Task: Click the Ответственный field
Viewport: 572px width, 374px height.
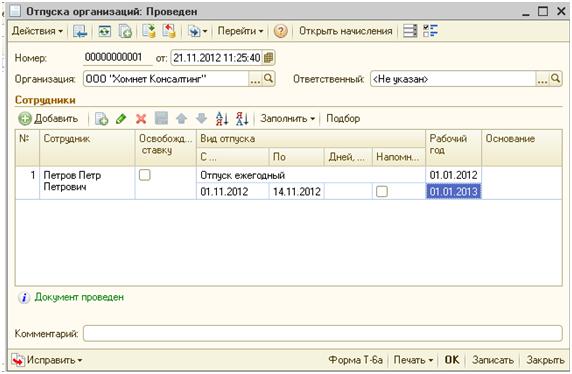Action: [453, 79]
